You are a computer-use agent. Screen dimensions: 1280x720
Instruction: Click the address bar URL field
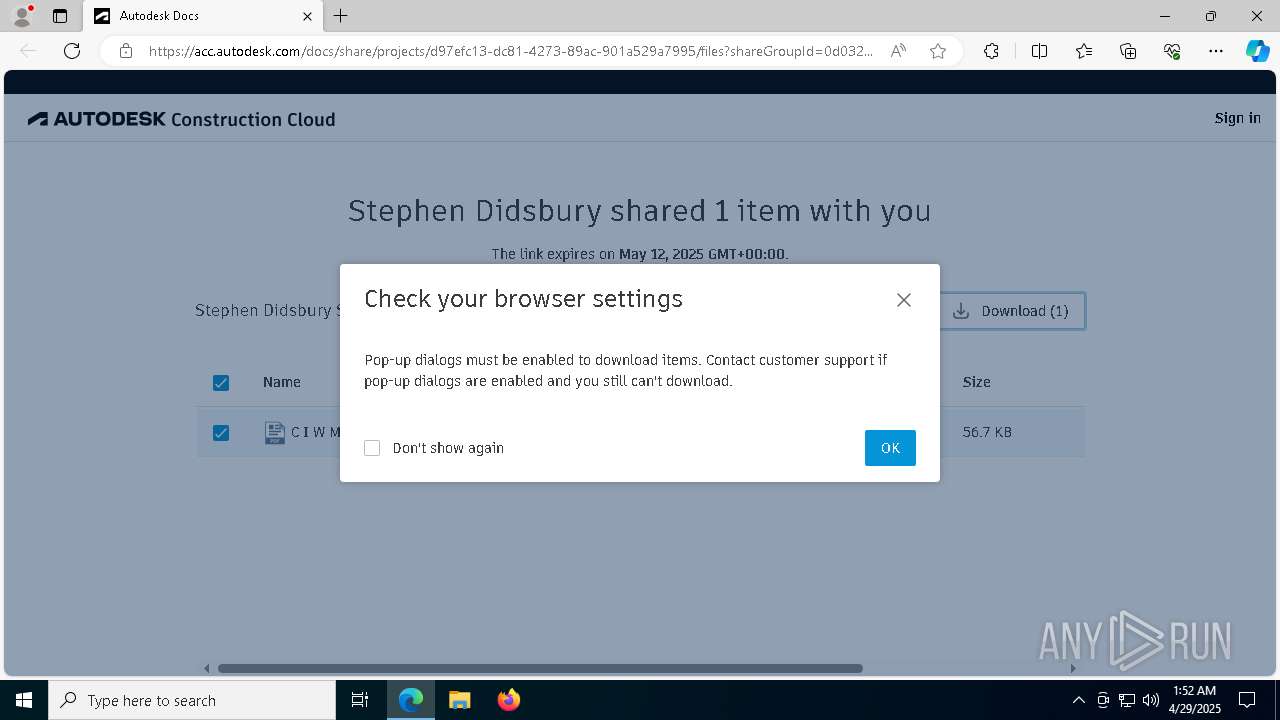point(510,51)
